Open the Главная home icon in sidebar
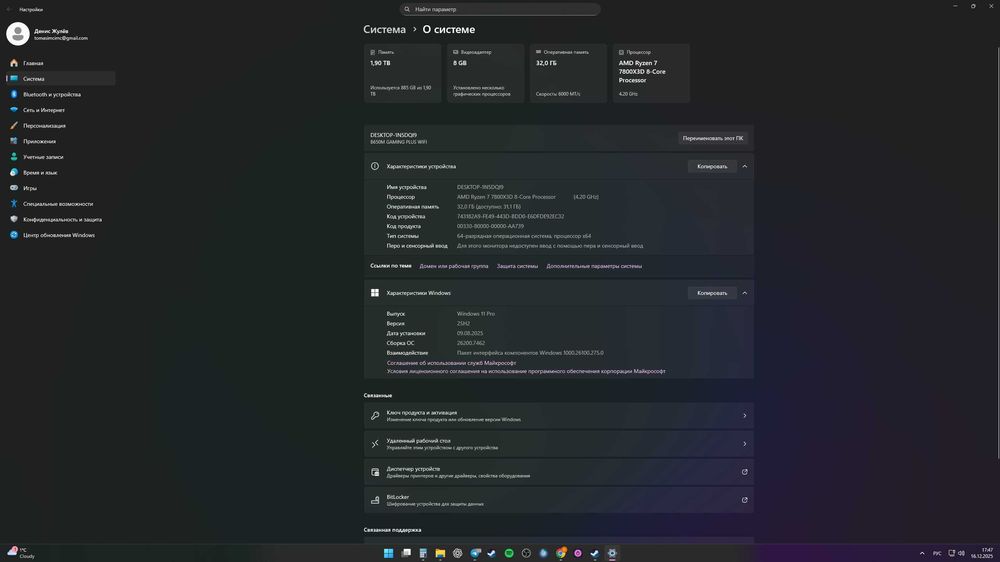 (14, 63)
